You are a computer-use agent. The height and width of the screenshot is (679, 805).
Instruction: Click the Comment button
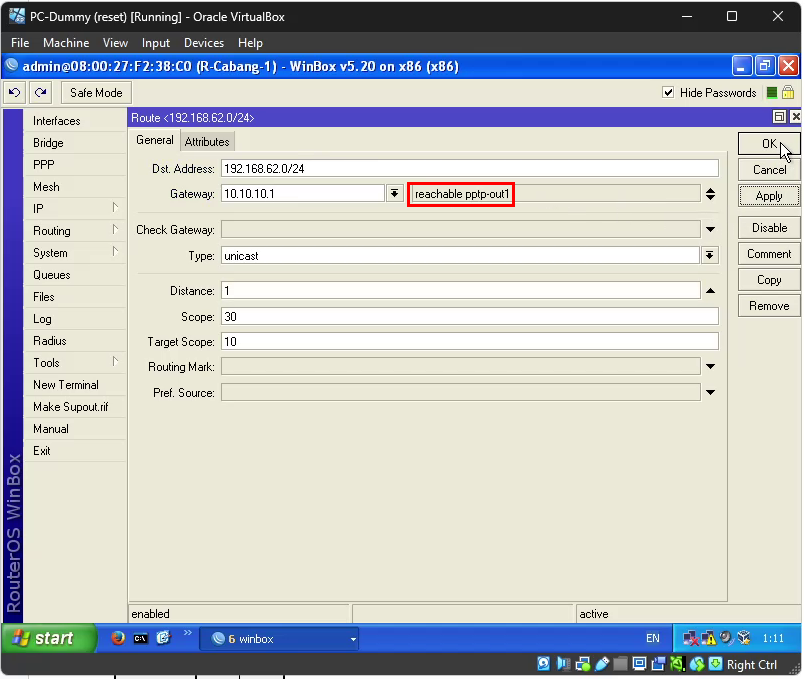tap(769, 254)
